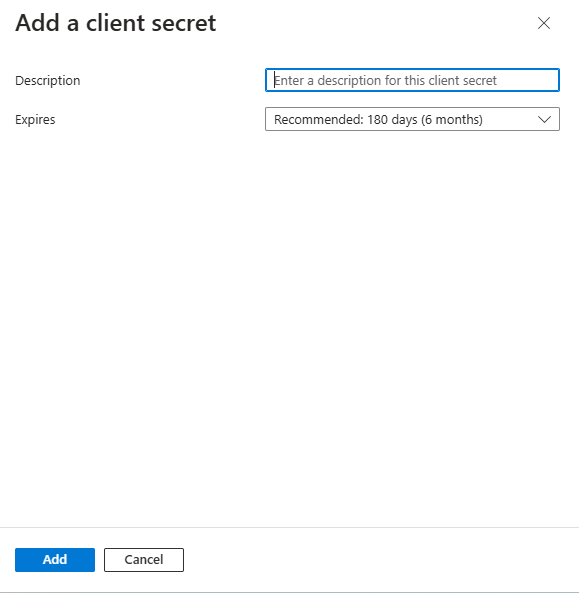
Task: Click the Description field label
Action: click(48, 81)
